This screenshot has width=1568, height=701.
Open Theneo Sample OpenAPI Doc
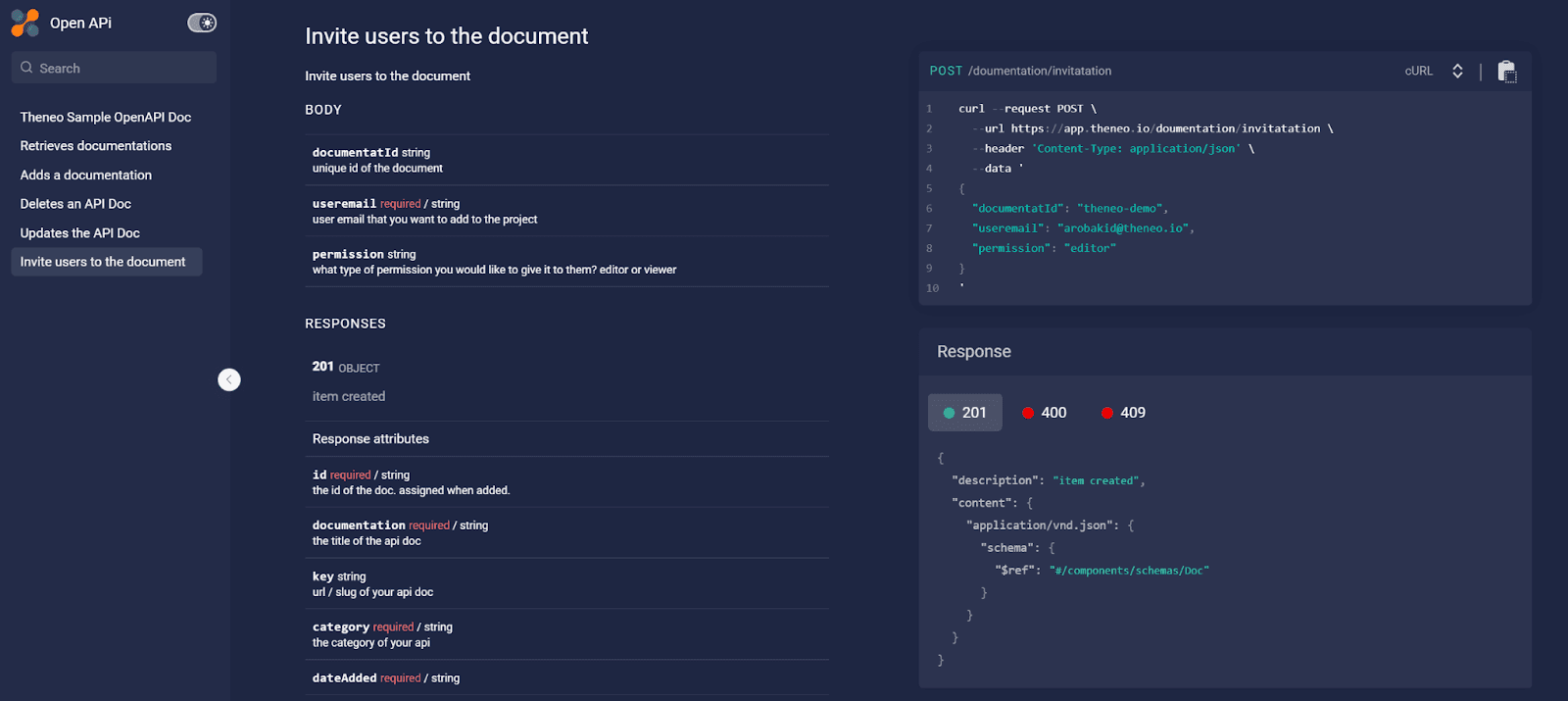(106, 117)
